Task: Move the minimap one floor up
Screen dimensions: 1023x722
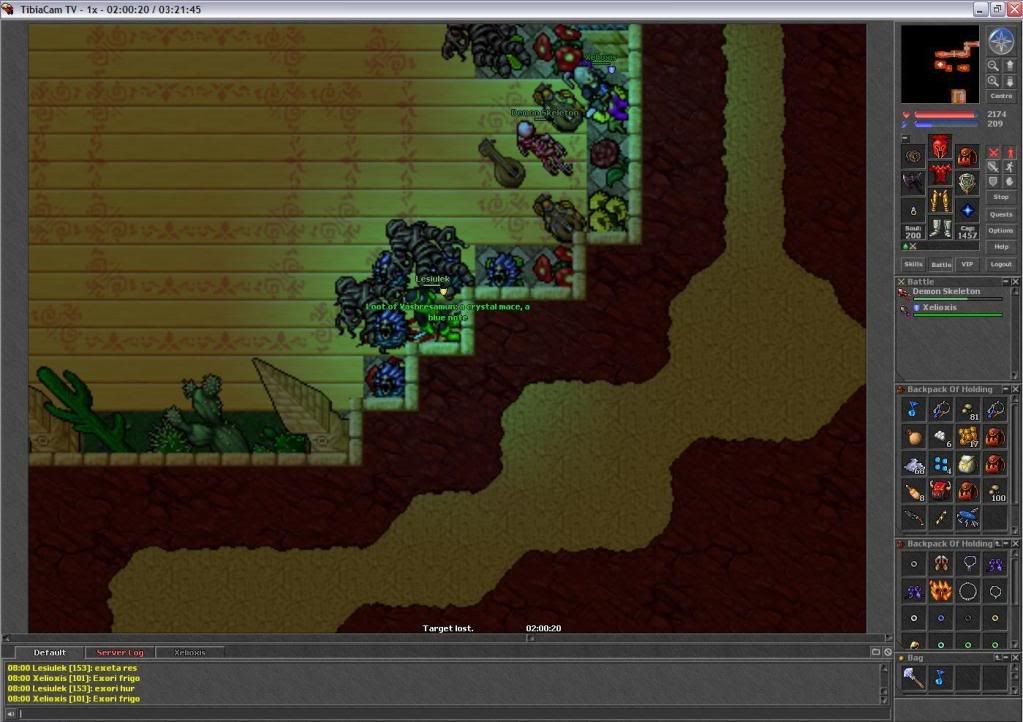Action: (x=1009, y=65)
